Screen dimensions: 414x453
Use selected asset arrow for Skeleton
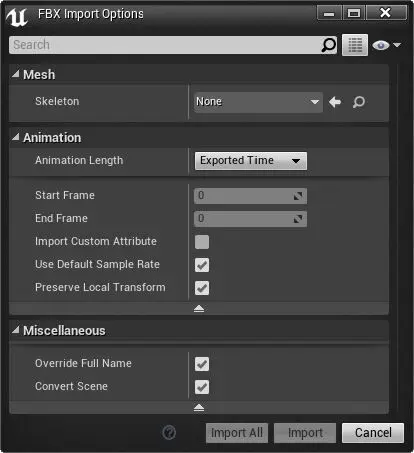pos(335,102)
